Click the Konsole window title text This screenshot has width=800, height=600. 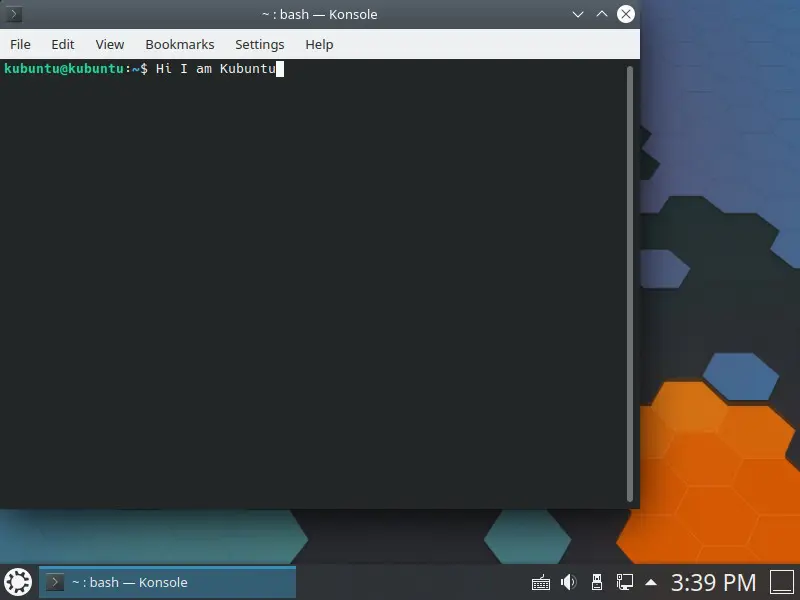coord(319,14)
